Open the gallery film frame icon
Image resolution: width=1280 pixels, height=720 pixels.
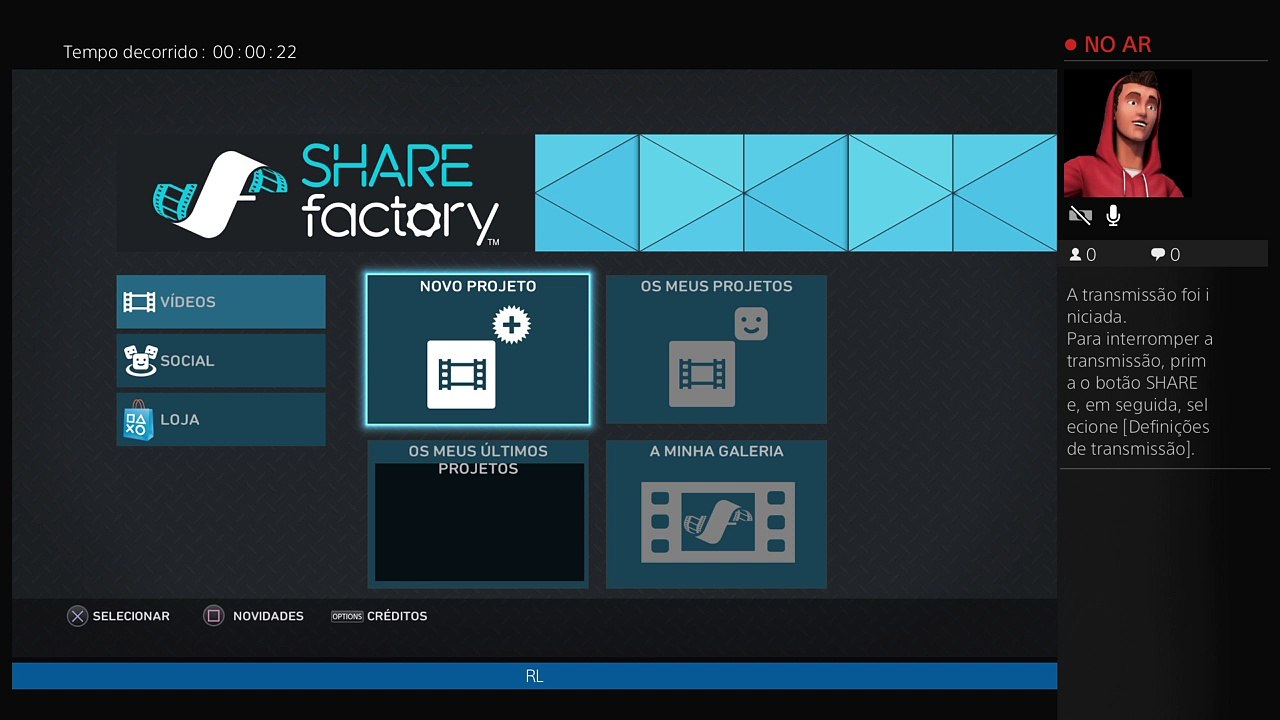[x=718, y=522]
